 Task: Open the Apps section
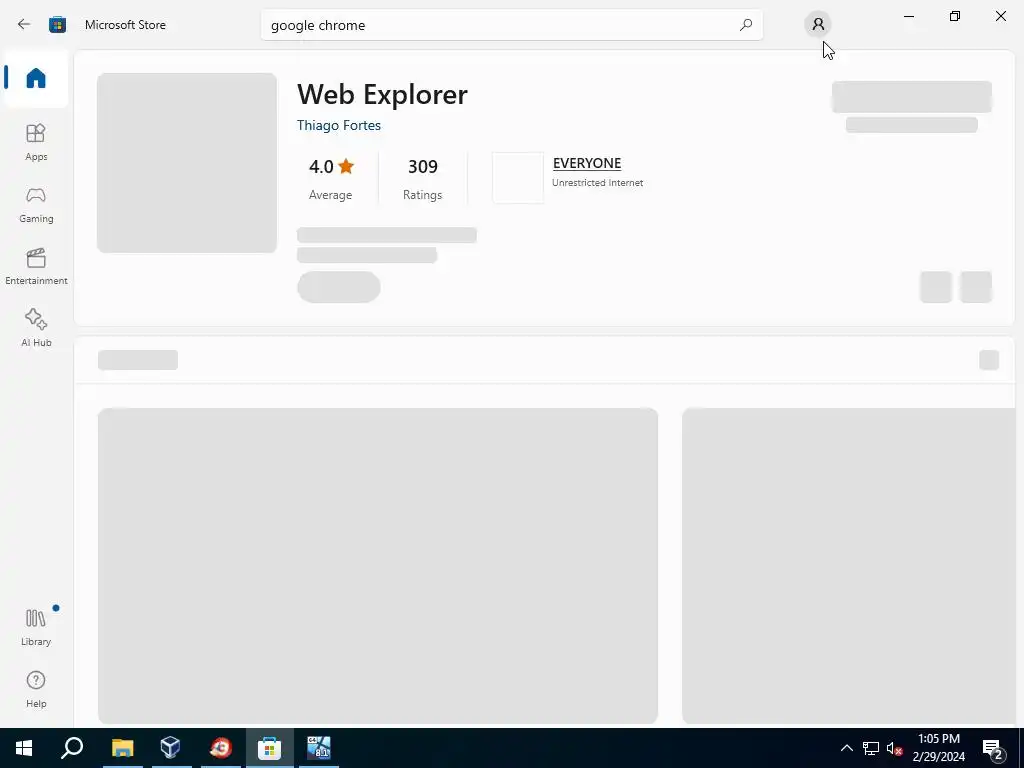pos(36,142)
